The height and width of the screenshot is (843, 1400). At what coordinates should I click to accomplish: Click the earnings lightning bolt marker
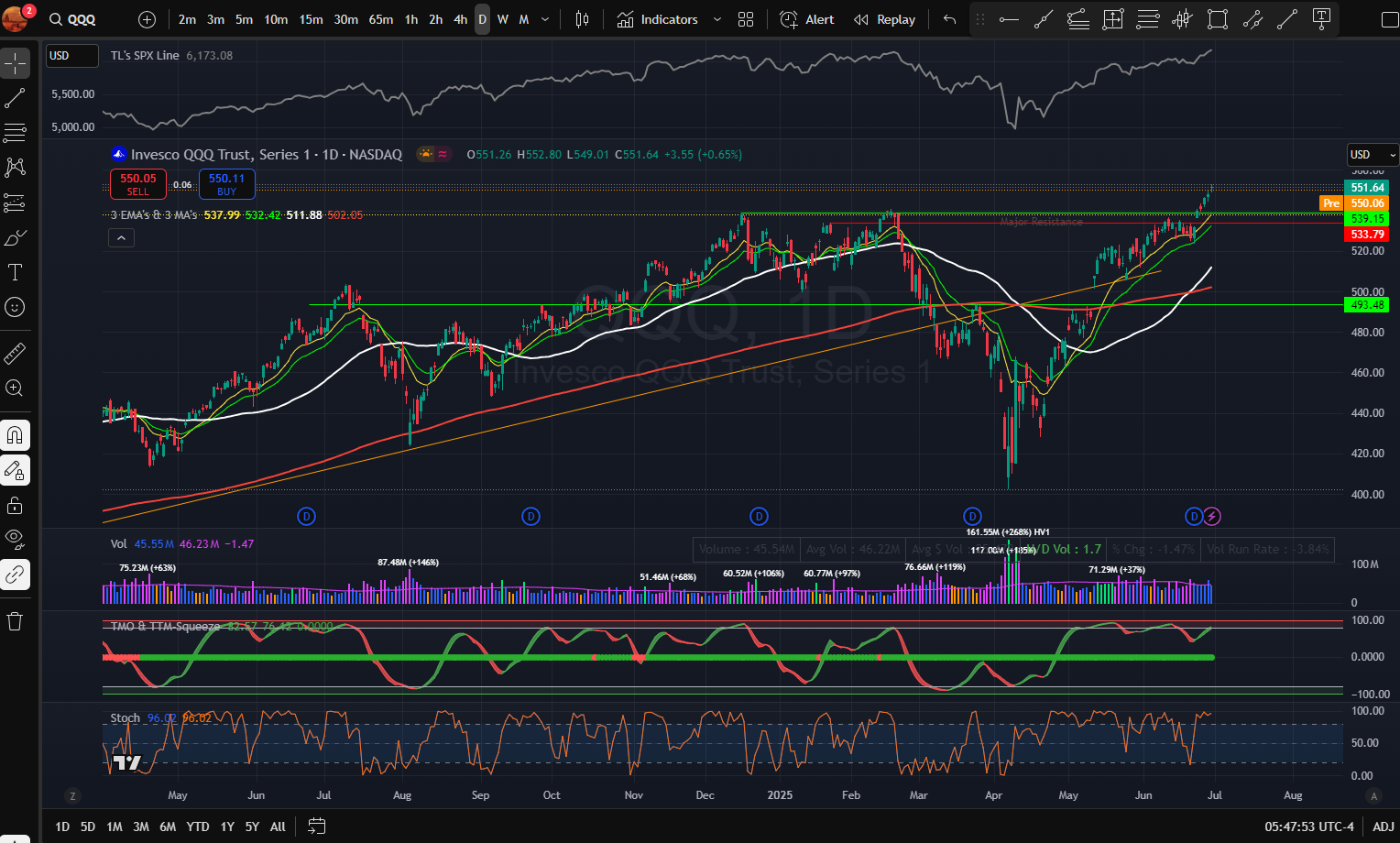tap(1212, 517)
